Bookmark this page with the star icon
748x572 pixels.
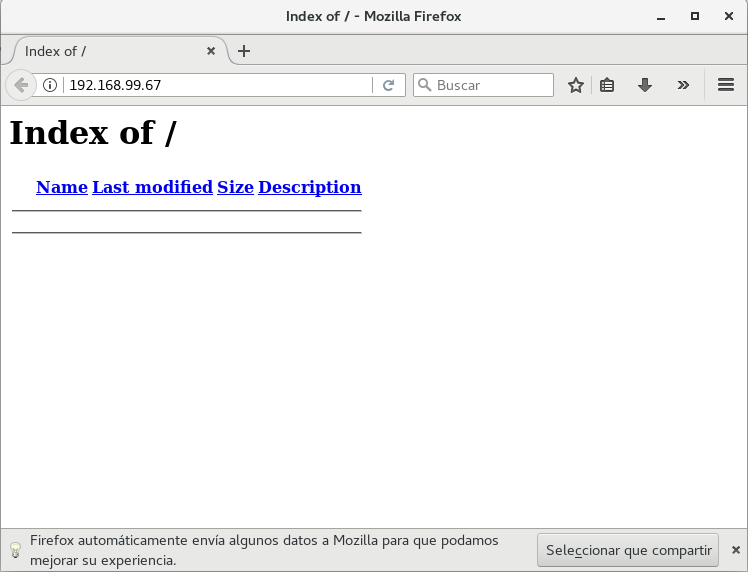point(576,86)
